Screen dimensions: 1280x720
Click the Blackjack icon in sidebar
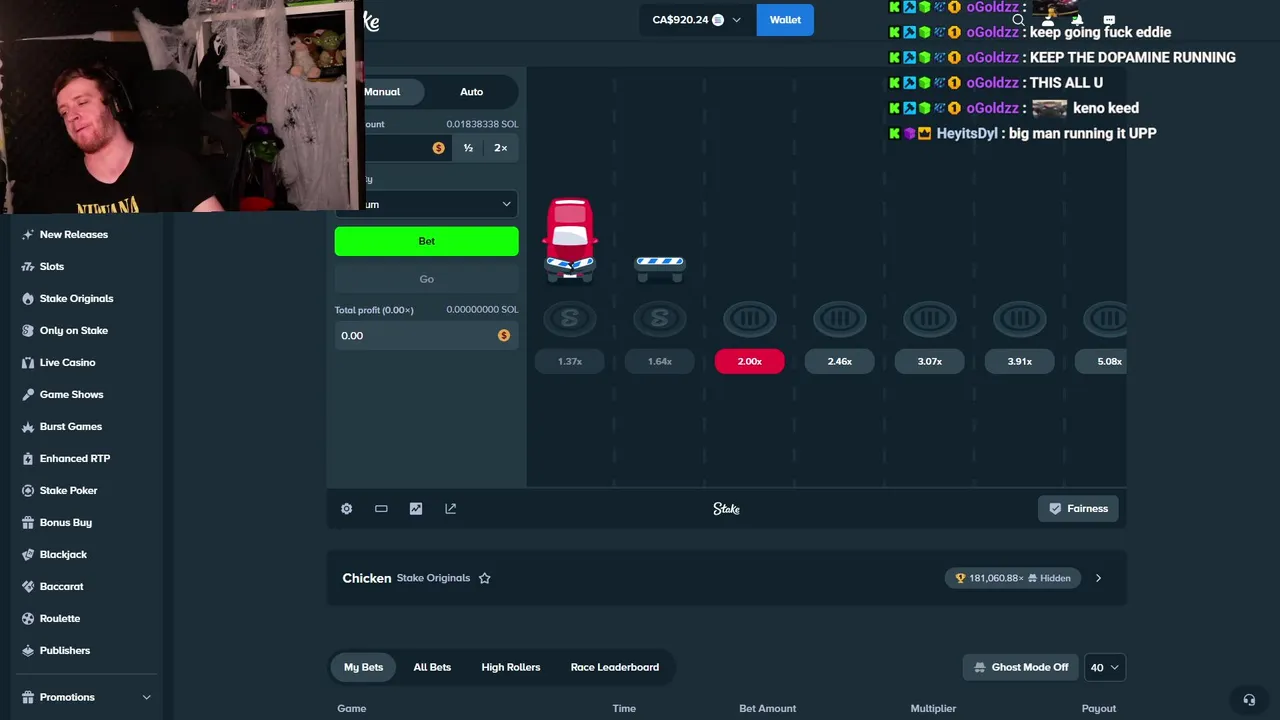(28, 554)
